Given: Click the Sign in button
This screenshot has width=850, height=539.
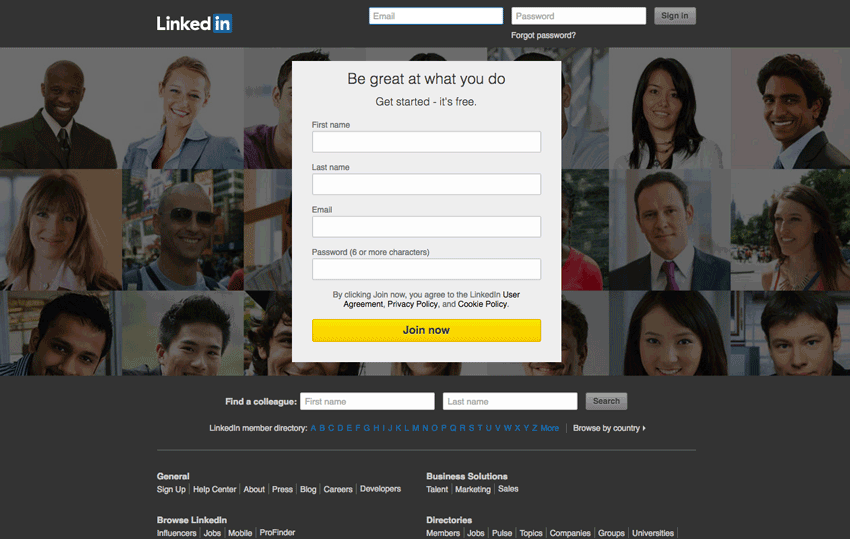Looking at the screenshot, I should tap(674, 16).
